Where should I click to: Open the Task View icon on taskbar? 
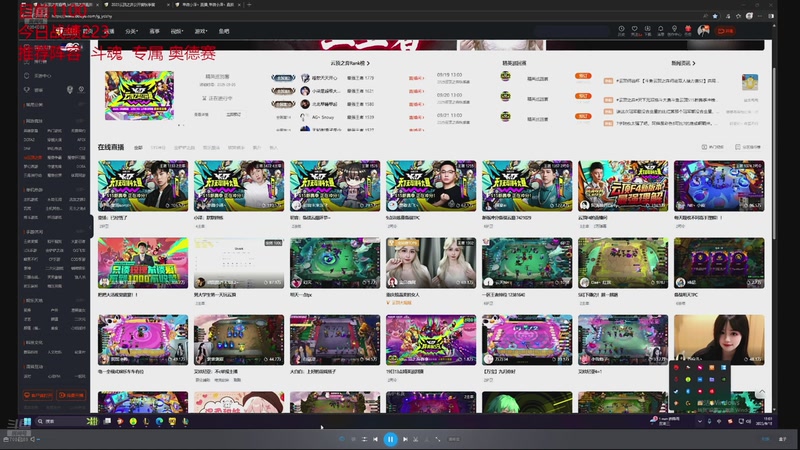[107, 421]
